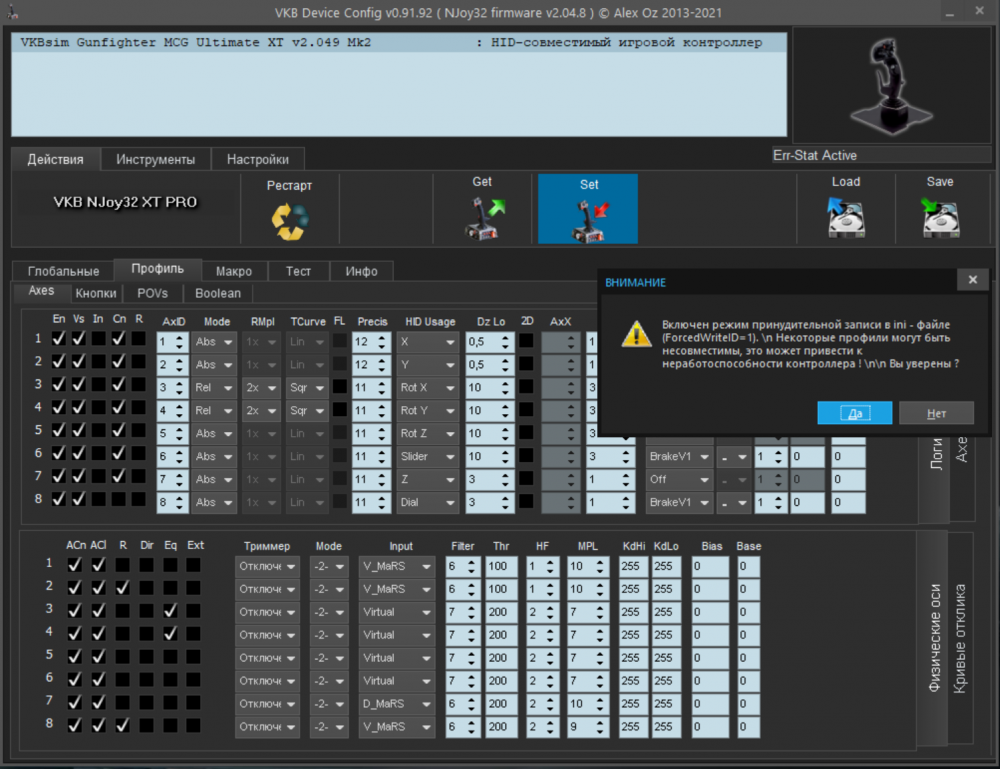Toggle the En checkbox for axis 1
This screenshot has width=1000, height=769.
point(59,340)
